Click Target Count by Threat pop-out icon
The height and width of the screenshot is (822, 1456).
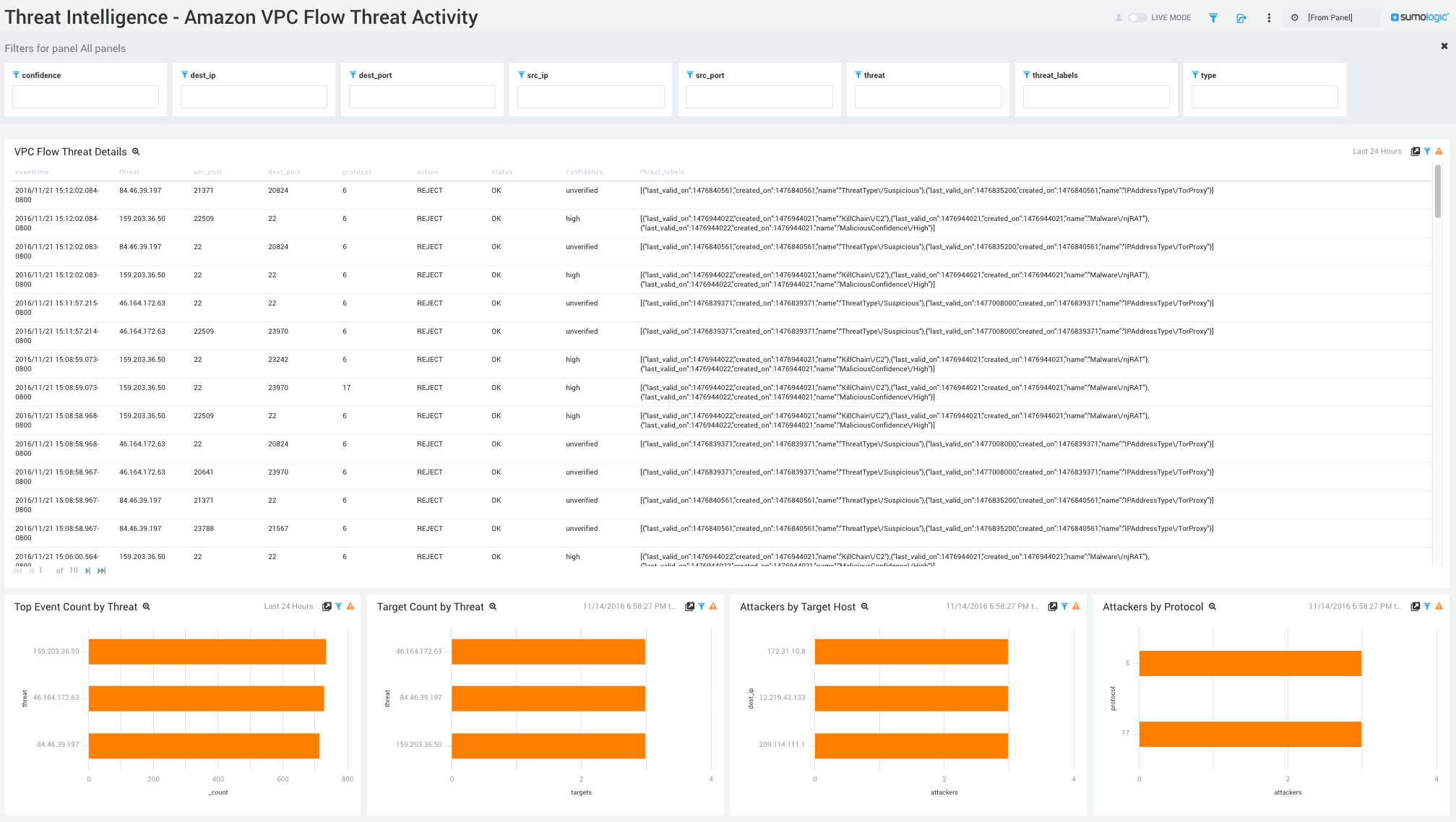(690, 607)
